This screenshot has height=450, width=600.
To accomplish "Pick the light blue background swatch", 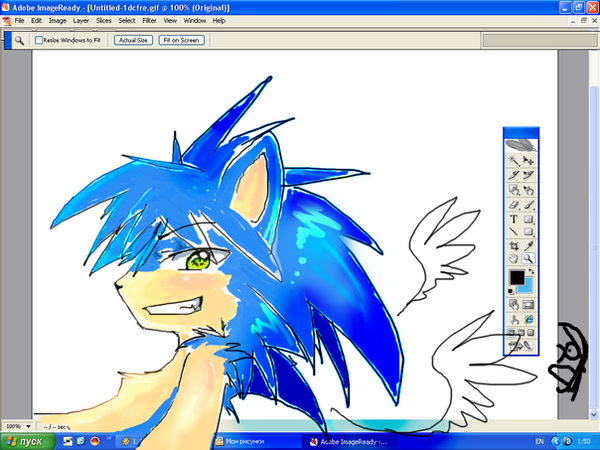I will (x=527, y=286).
